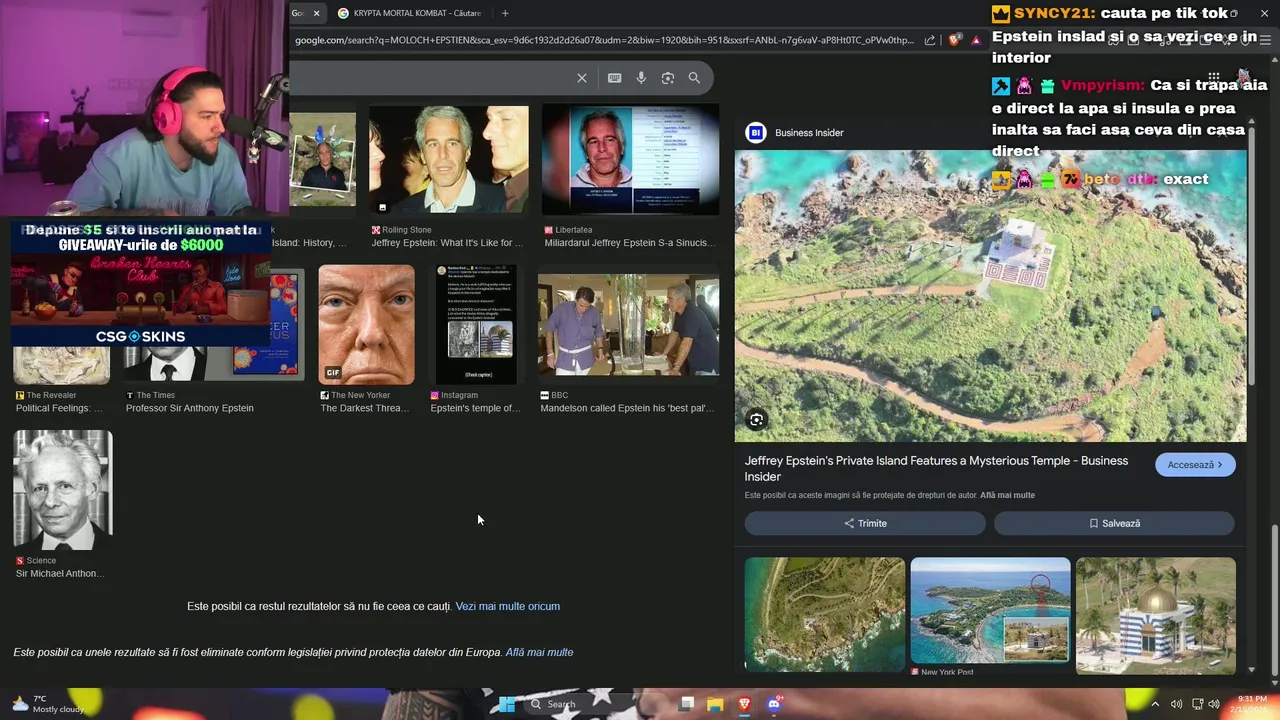
Task: Click "Epstein's temple of" caption text
Action: 475,408
